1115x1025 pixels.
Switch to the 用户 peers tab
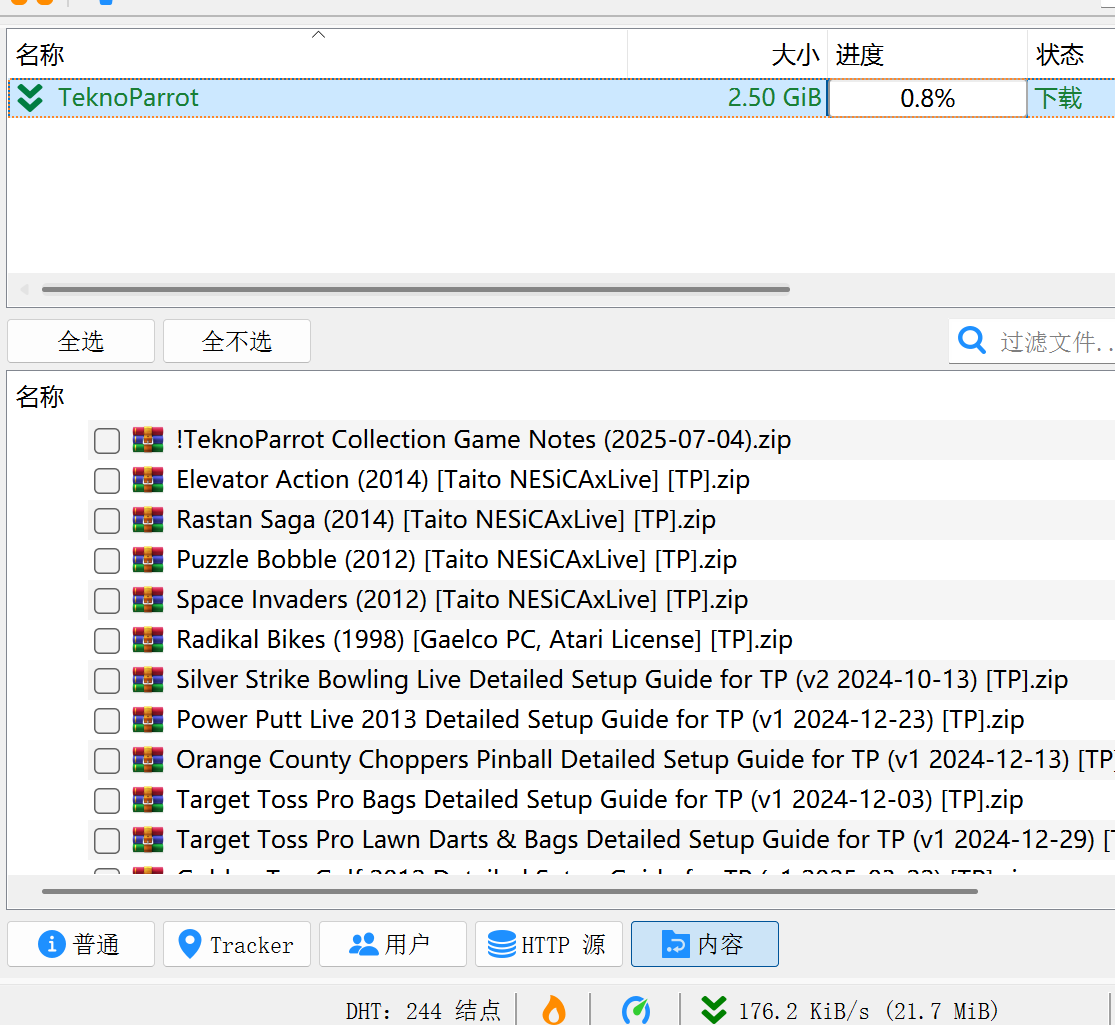coord(393,944)
